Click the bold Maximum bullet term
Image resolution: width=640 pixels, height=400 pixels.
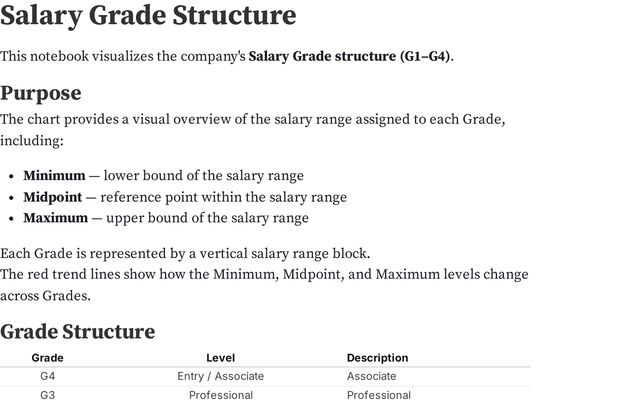click(56, 218)
